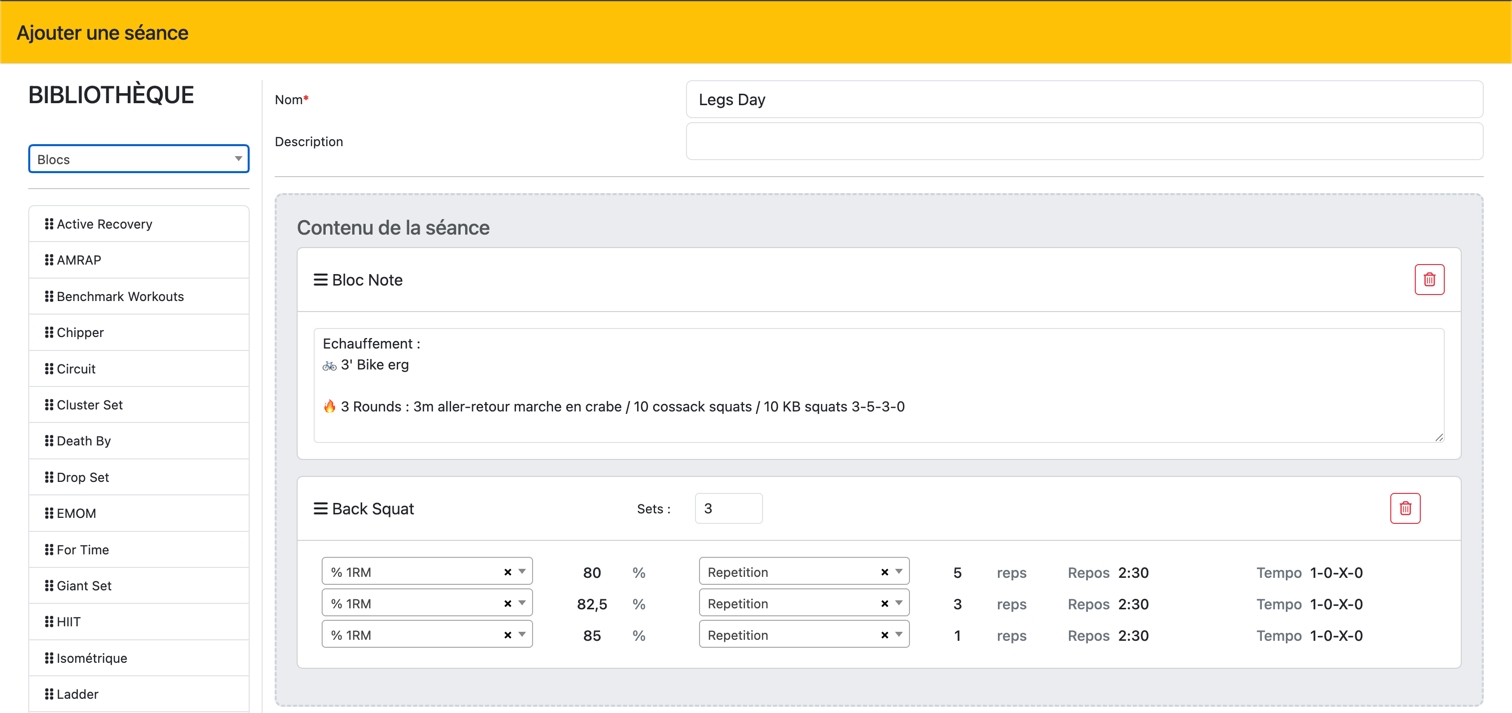Click the Sets number field
Viewport: 1512px width, 713px height.
728,509
